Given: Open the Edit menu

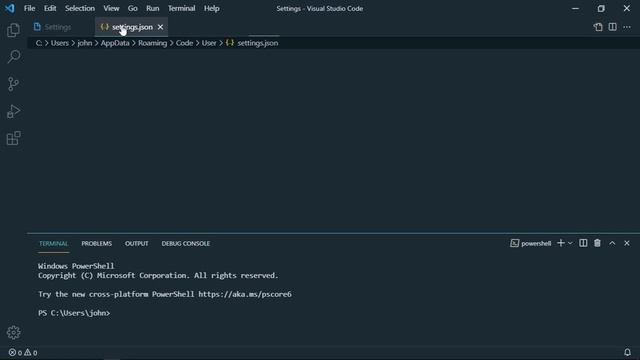Looking at the screenshot, I should tap(50, 8).
